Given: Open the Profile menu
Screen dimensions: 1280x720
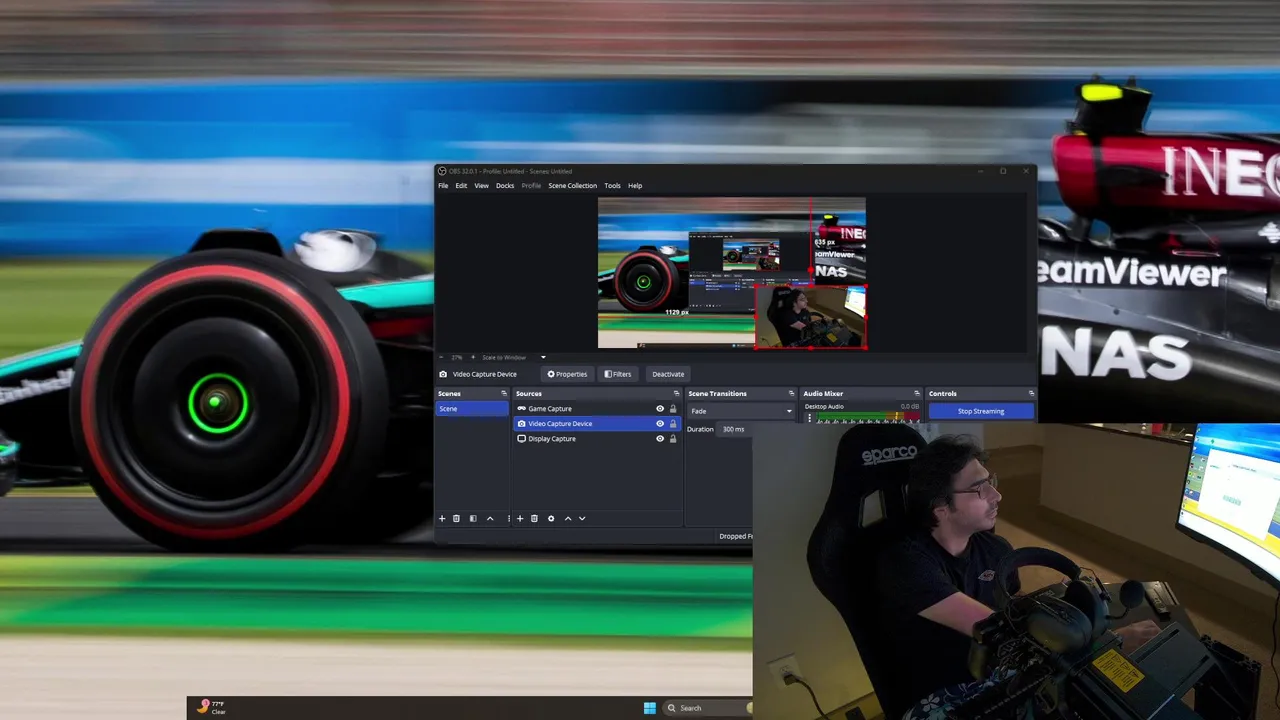Looking at the screenshot, I should tap(531, 185).
